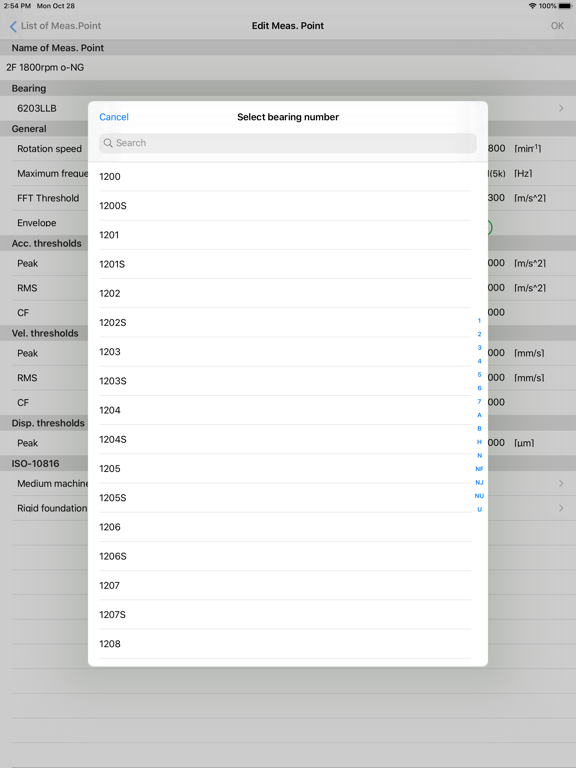
Task: Cancel the bearing number selection
Action: point(114,117)
